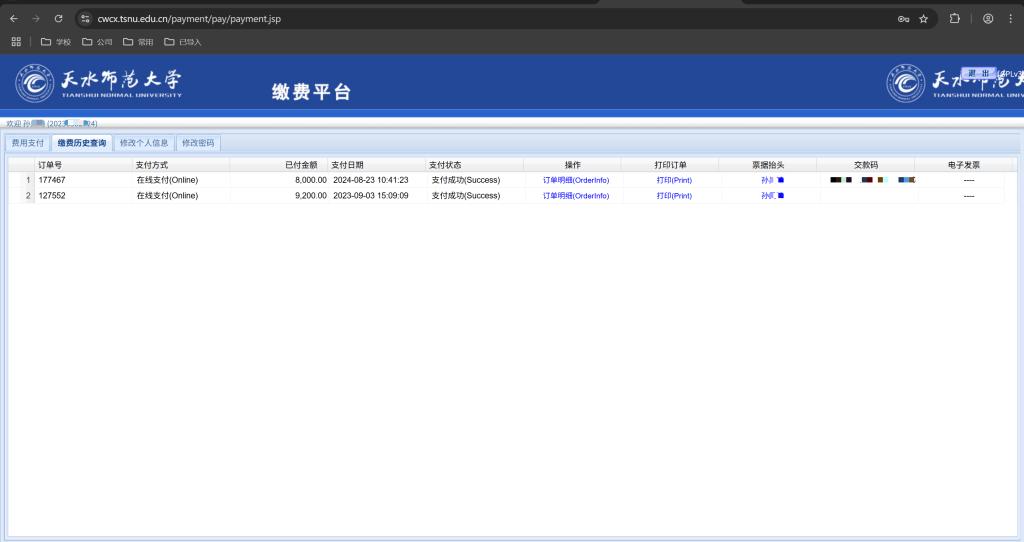Click the edit icon beside first order's invoice title
Image resolution: width=1024 pixels, height=542 pixels.
(781, 180)
